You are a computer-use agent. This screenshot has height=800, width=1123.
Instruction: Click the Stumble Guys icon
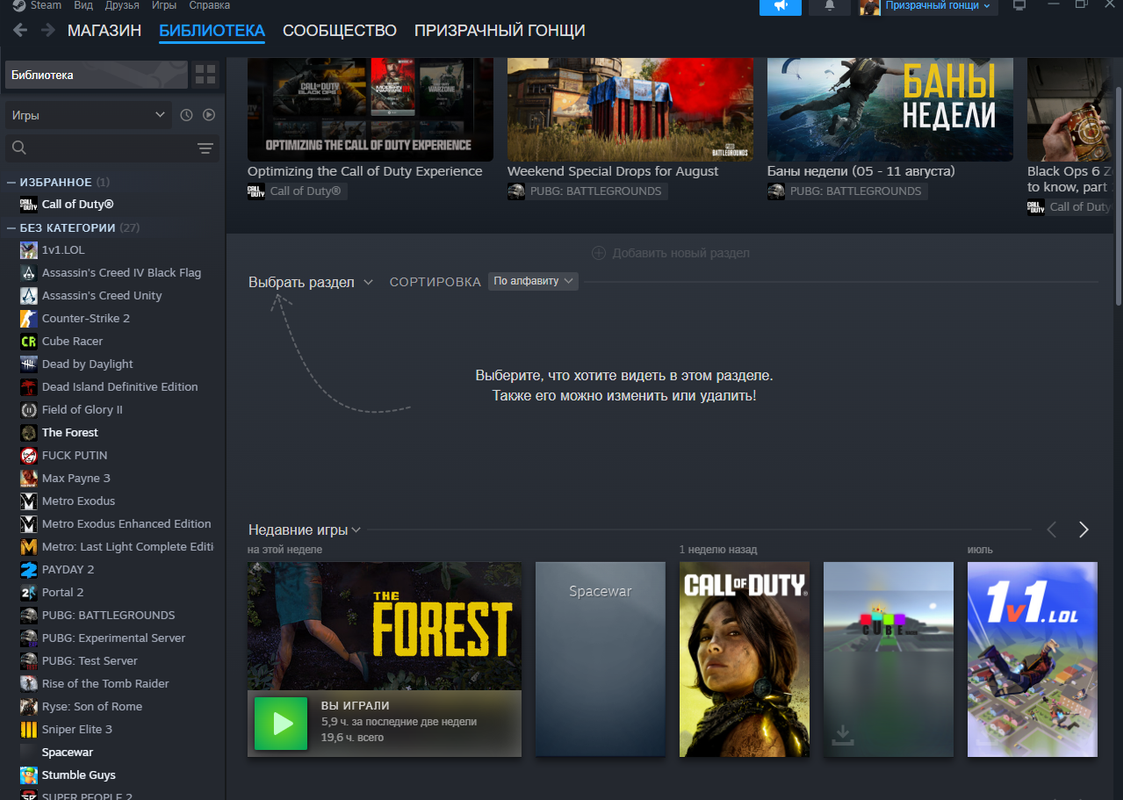coord(29,775)
